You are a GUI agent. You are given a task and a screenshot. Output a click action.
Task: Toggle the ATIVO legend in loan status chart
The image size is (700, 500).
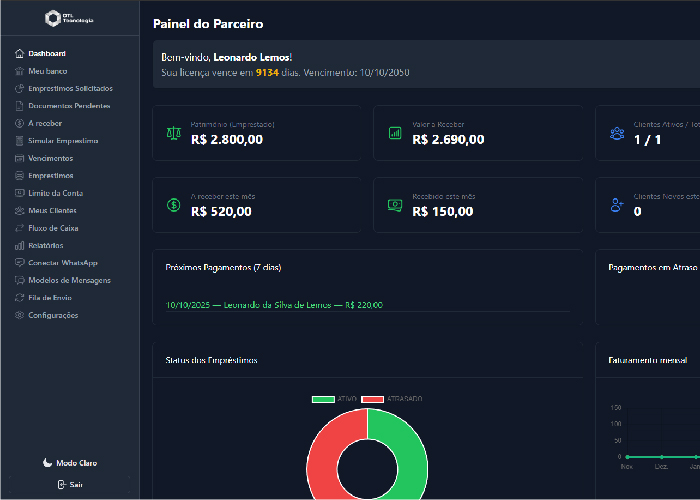click(335, 399)
